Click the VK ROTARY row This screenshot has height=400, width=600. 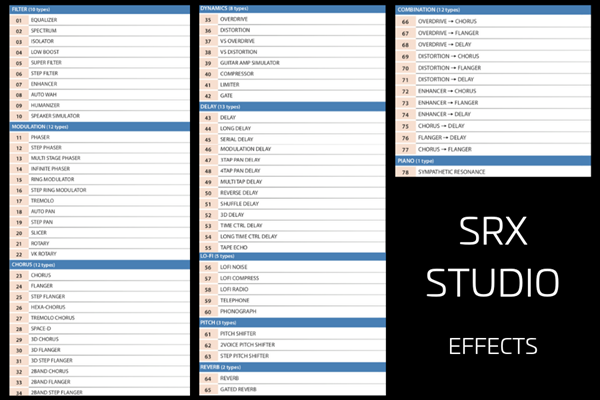tap(99, 254)
